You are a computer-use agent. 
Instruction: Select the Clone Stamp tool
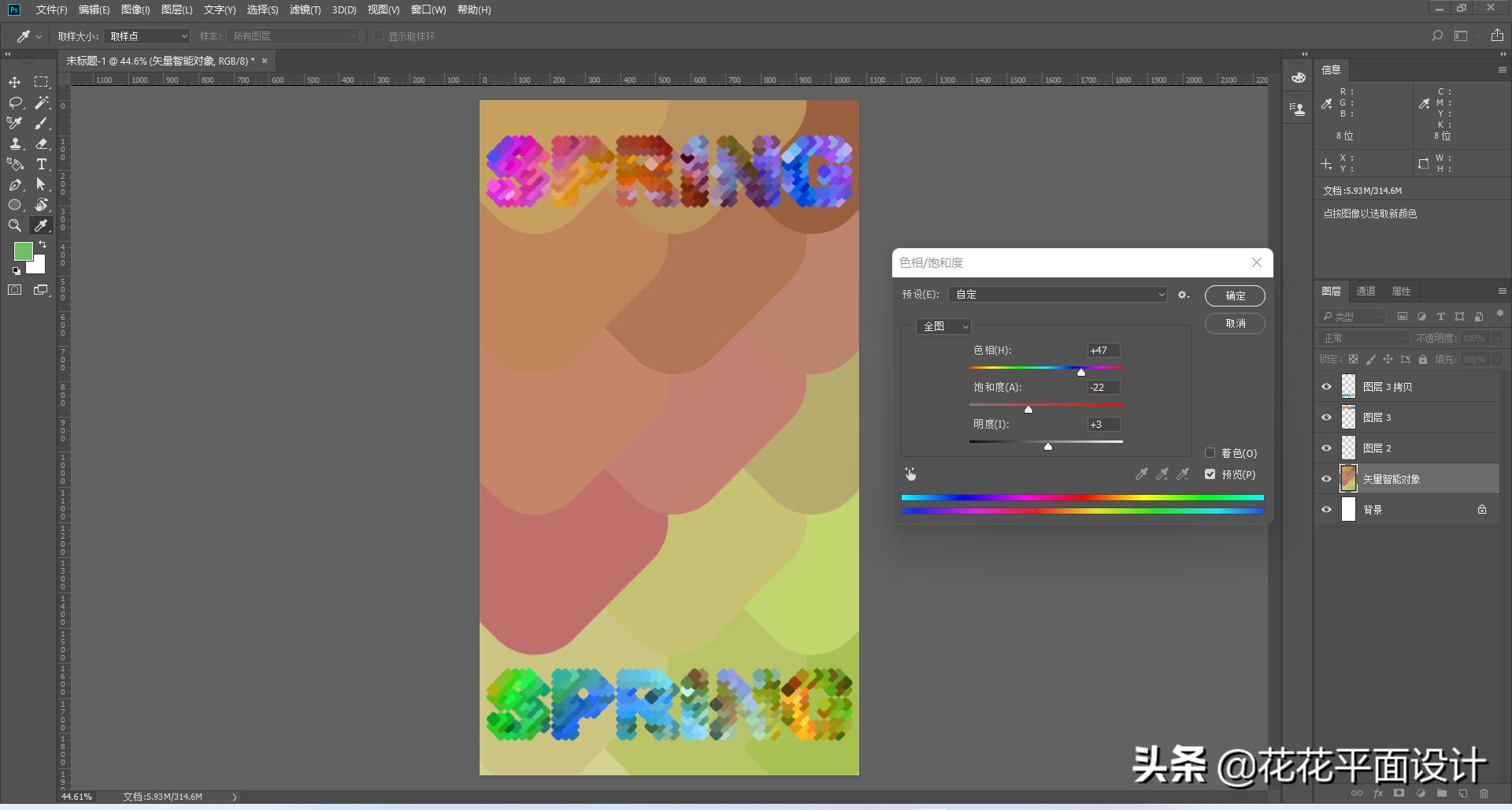(15, 144)
